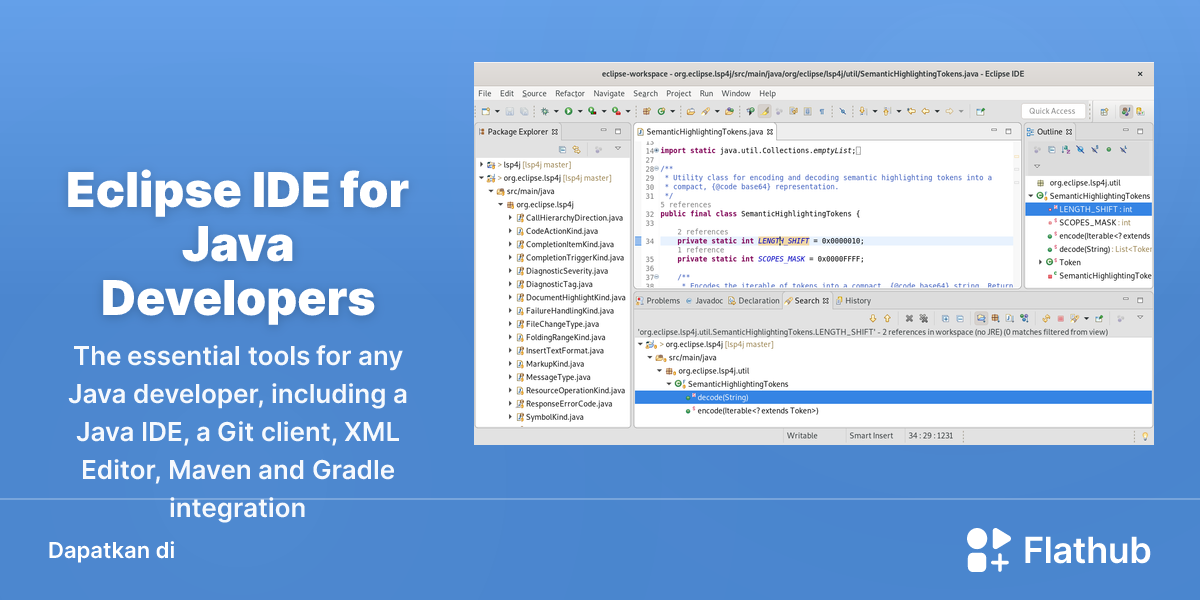This screenshot has width=1200, height=600.
Task: Switch to the Declaration tab
Action: coord(754,300)
